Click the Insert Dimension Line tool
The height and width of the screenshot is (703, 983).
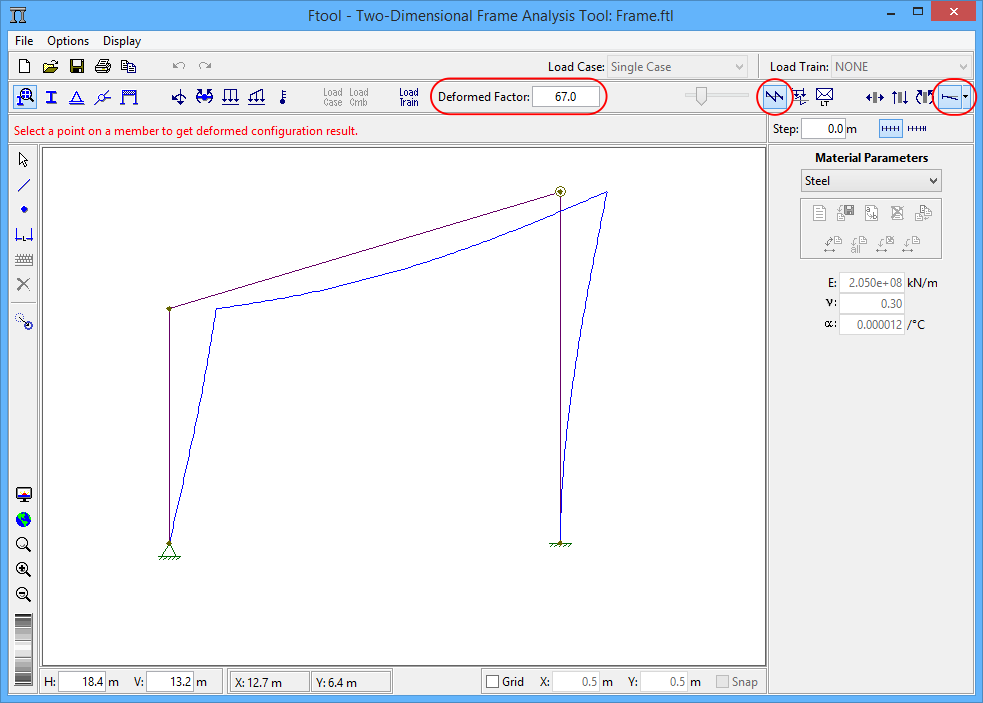tap(24, 234)
